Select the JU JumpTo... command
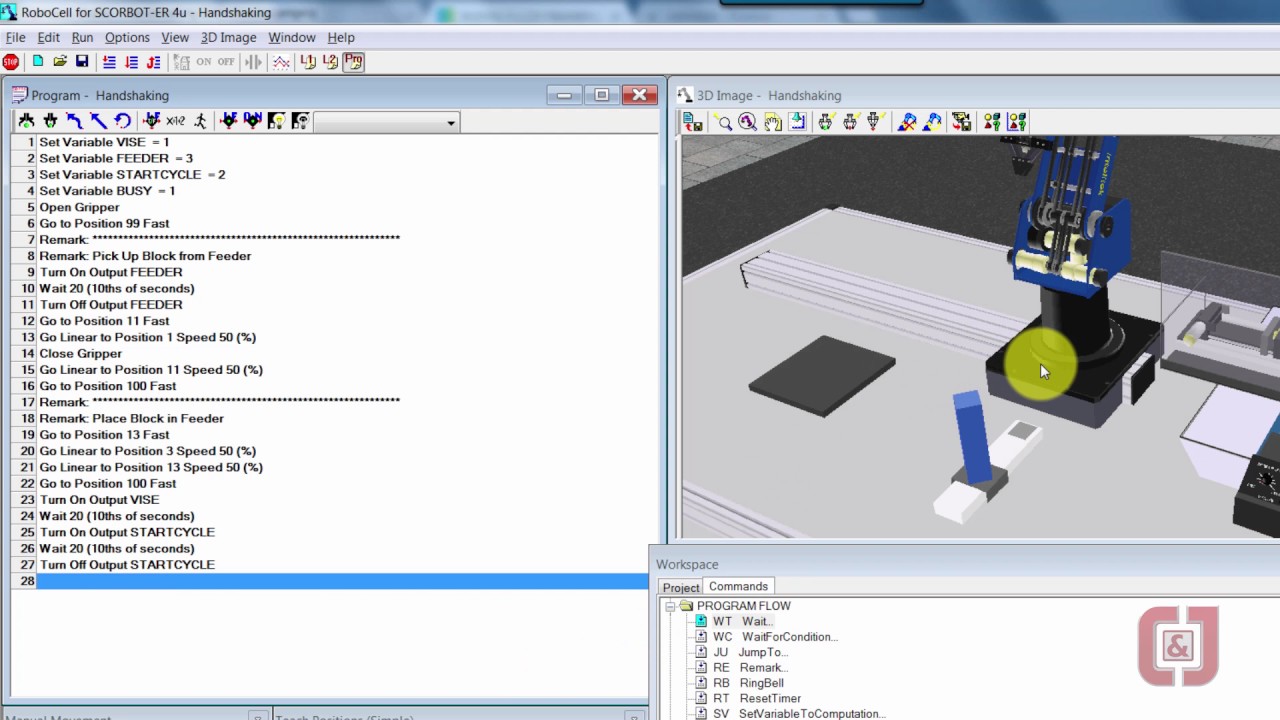Image resolution: width=1280 pixels, height=720 pixels. pos(750,652)
